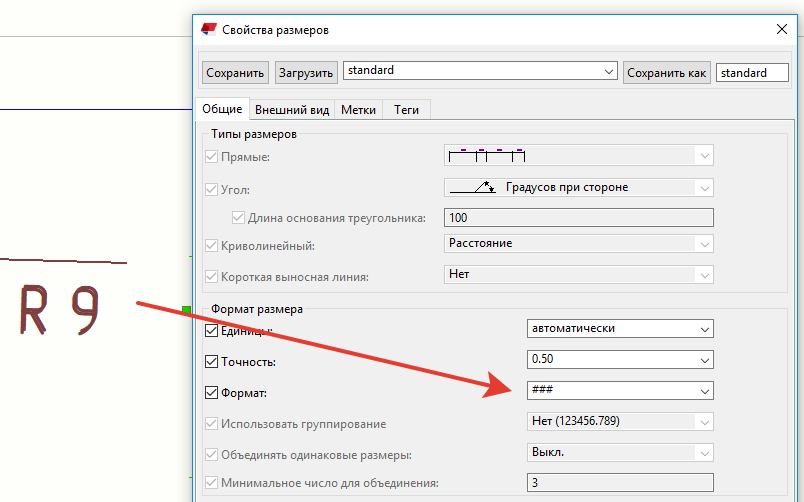The image size is (804, 502).
Task: Click the application logo icon in the title bar
Action: tap(209, 29)
